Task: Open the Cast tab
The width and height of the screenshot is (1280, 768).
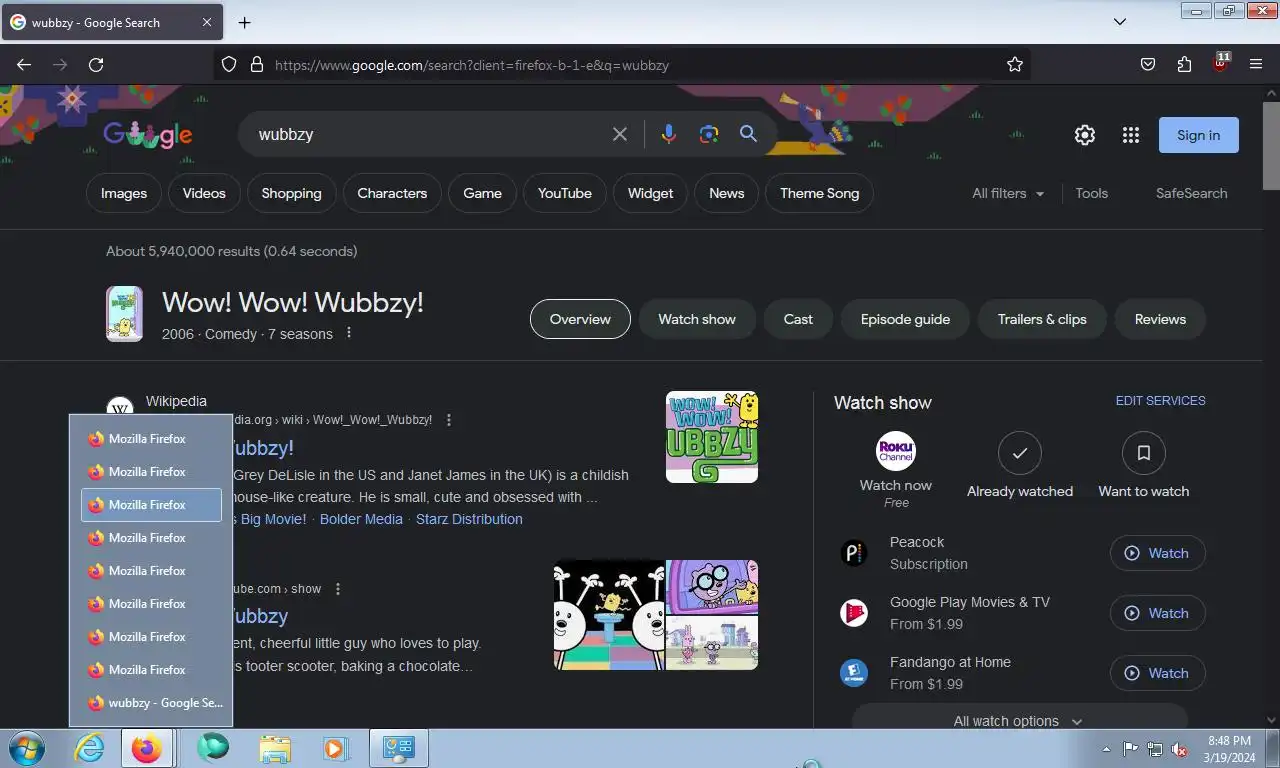Action: click(x=798, y=319)
